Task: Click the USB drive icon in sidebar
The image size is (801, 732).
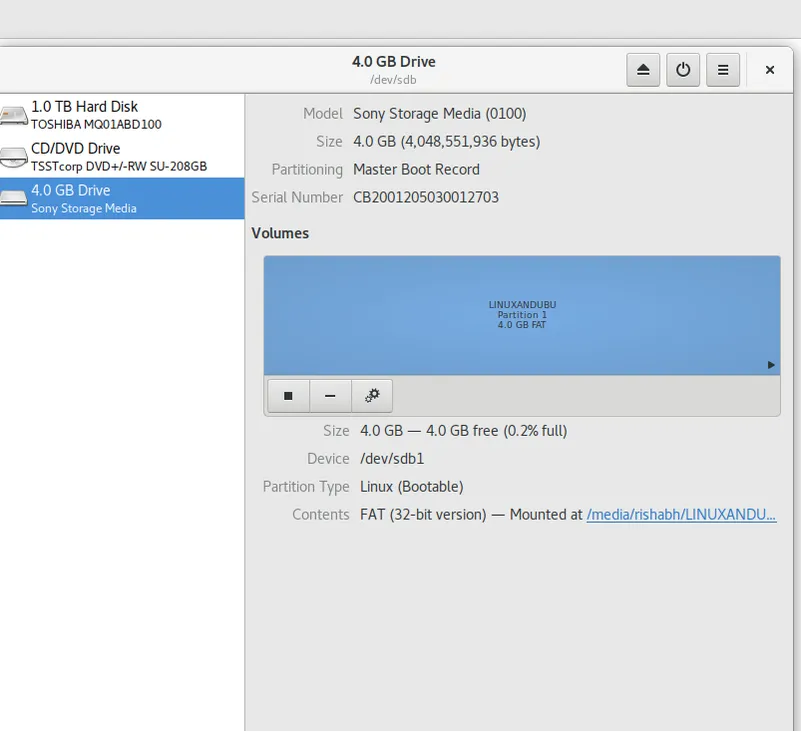Action: (14, 199)
